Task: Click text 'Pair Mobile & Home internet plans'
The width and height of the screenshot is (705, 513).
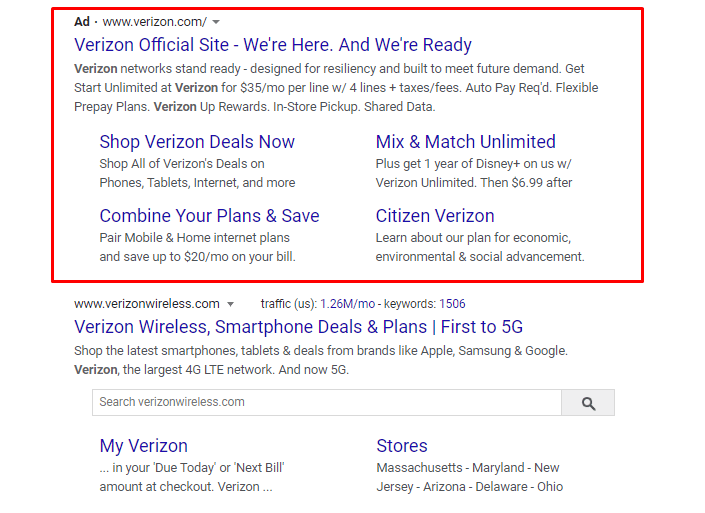Action: pyautogui.click(x=195, y=237)
